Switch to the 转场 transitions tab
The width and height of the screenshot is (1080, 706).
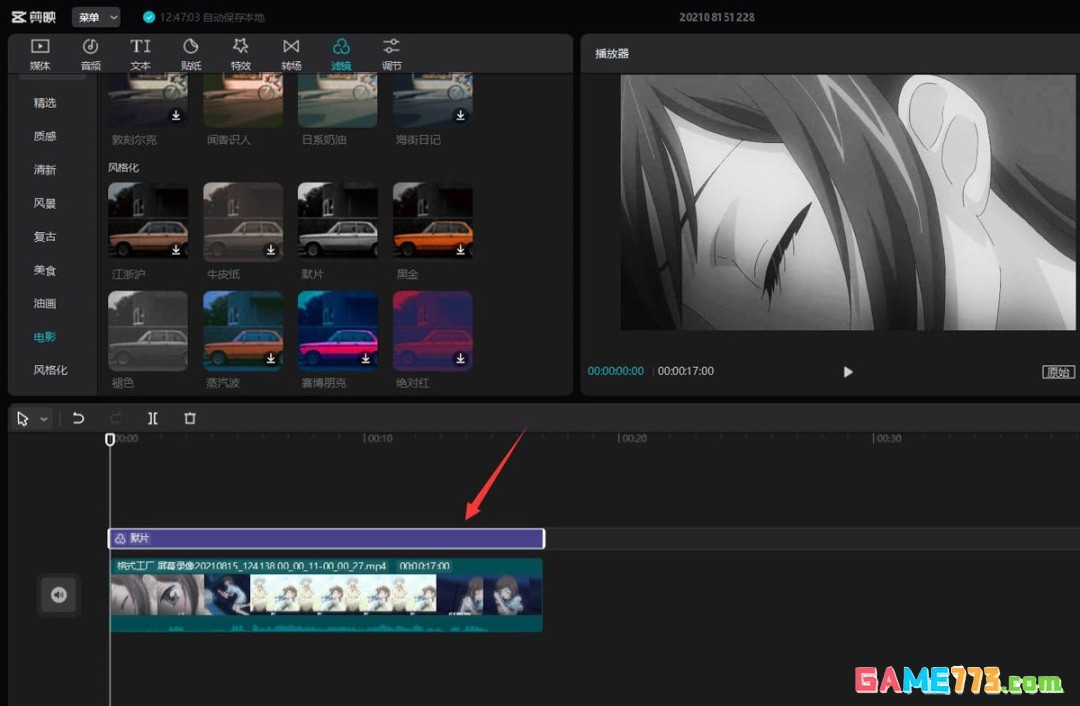[291, 54]
